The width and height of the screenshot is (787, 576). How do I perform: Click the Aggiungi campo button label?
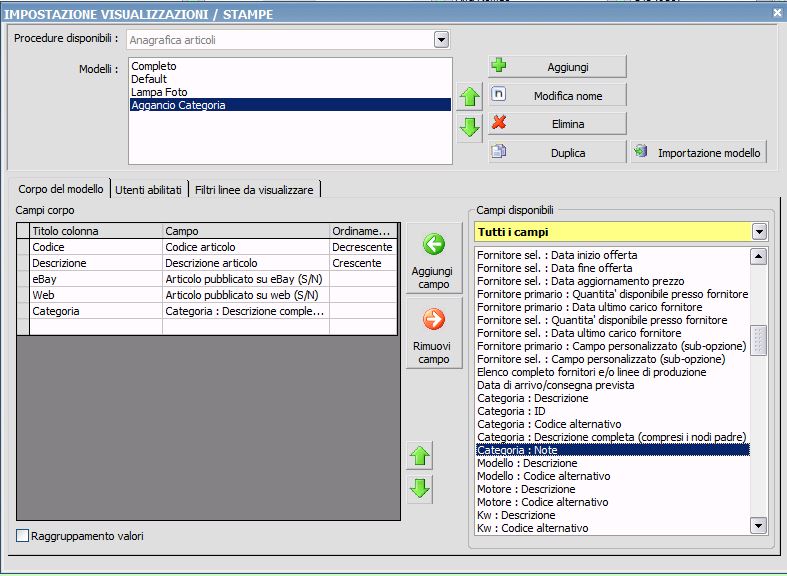(x=432, y=277)
